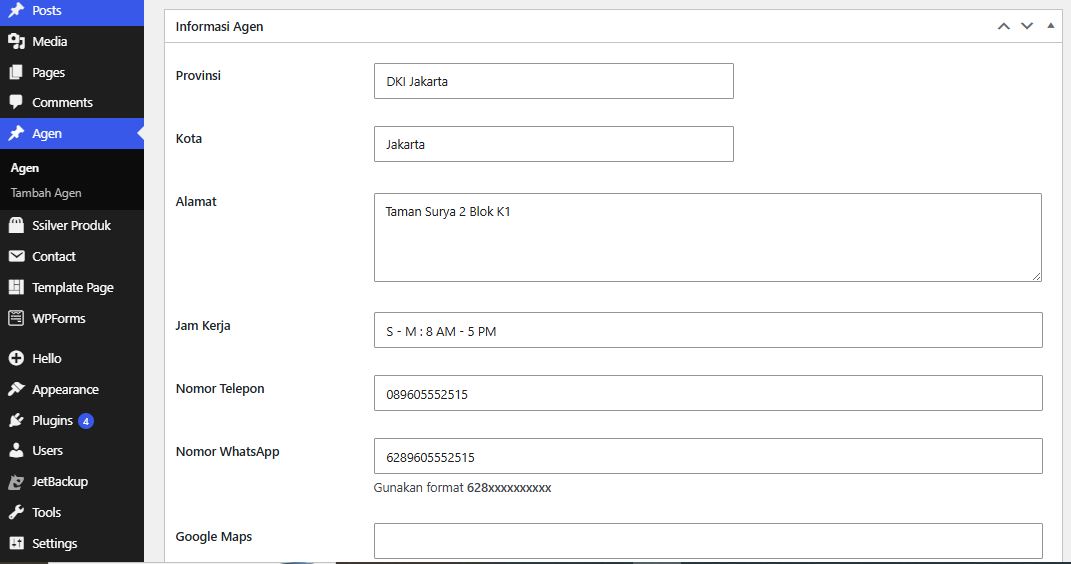The width and height of the screenshot is (1071, 564).
Task: Click the Provinsi field with DKI Jakarta
Action: pyautogui.click(x=554, y=81)
